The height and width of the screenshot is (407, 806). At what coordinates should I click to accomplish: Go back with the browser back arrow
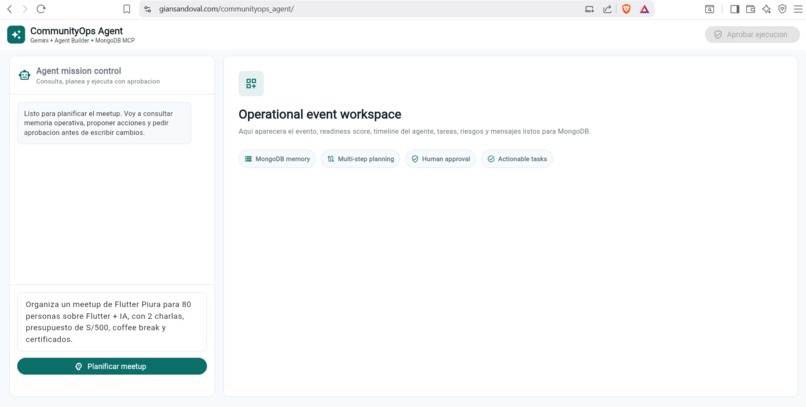(x=9, y=9)
